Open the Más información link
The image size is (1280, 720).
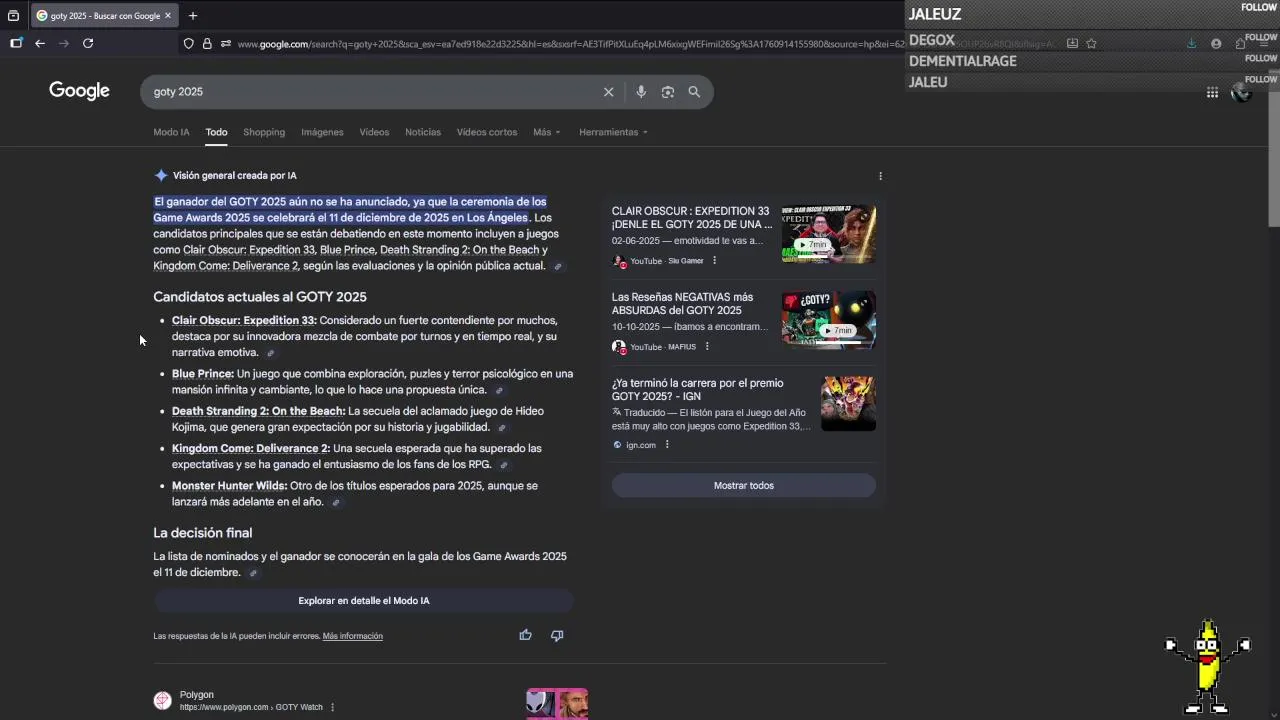tap(352, 636)
